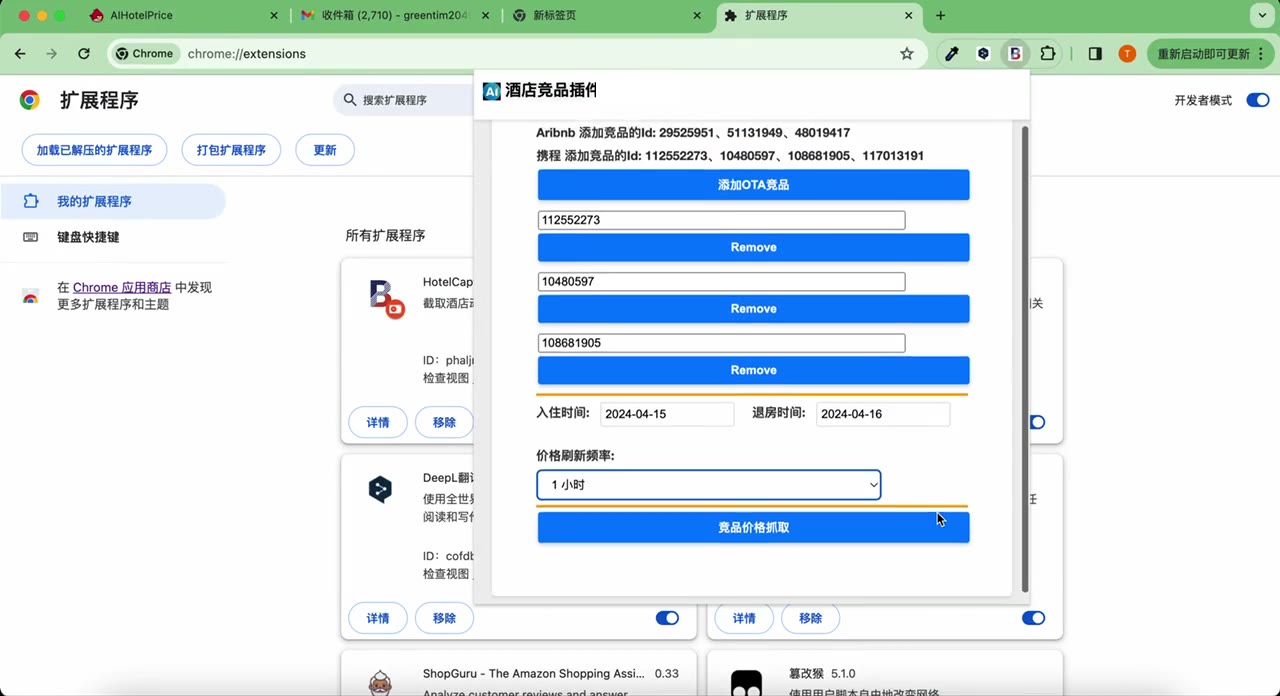Click the HotelCap extension logo icon
The image size is (1280, 696).
tap(387, 299)
